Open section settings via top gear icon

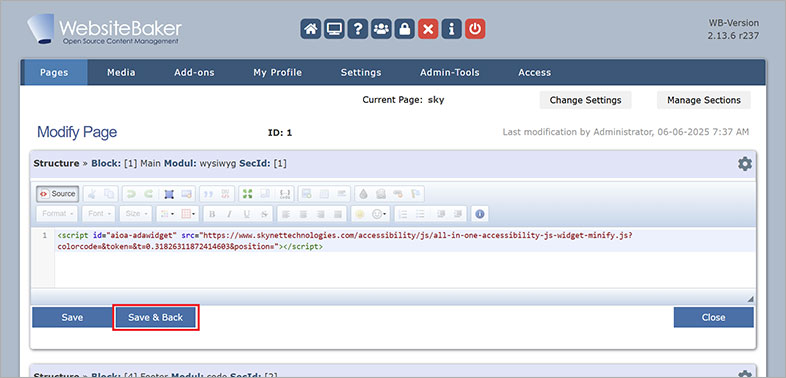coord(745,163)
